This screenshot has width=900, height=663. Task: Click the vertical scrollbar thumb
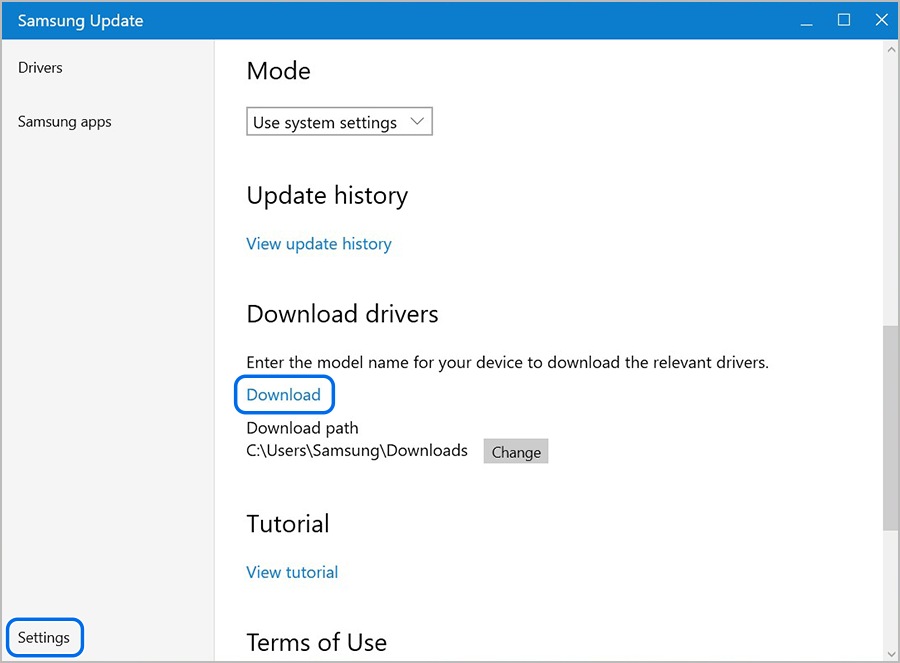(x=890, y=427)
